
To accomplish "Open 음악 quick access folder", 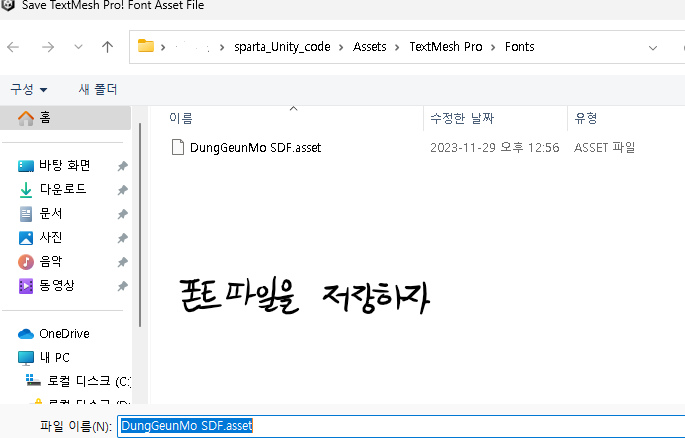I will (50, 262).
